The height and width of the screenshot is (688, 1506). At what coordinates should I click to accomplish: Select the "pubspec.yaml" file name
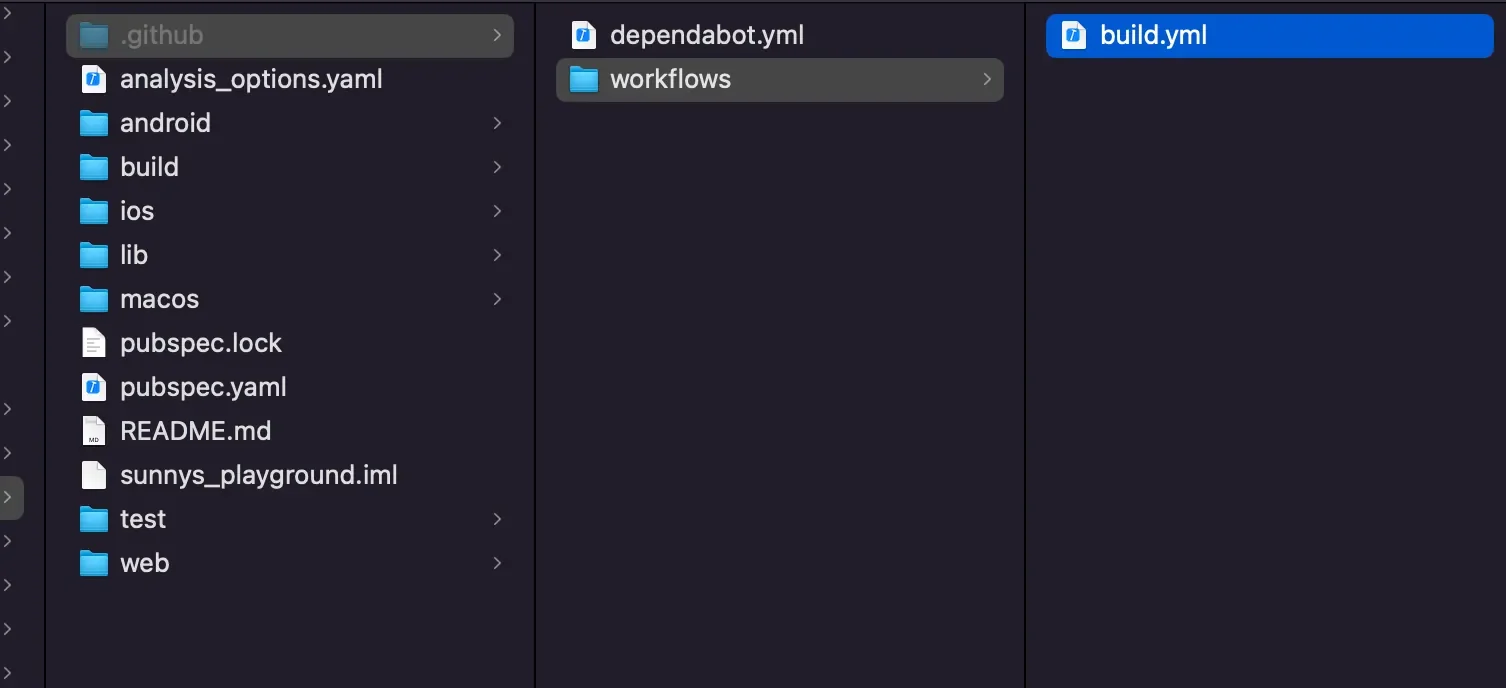(203, 387)
